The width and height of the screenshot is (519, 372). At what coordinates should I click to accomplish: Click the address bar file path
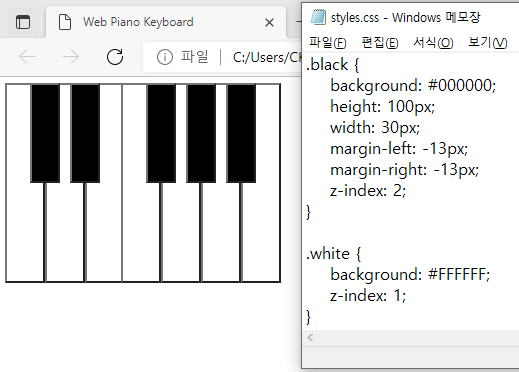[x=267, y=57]
